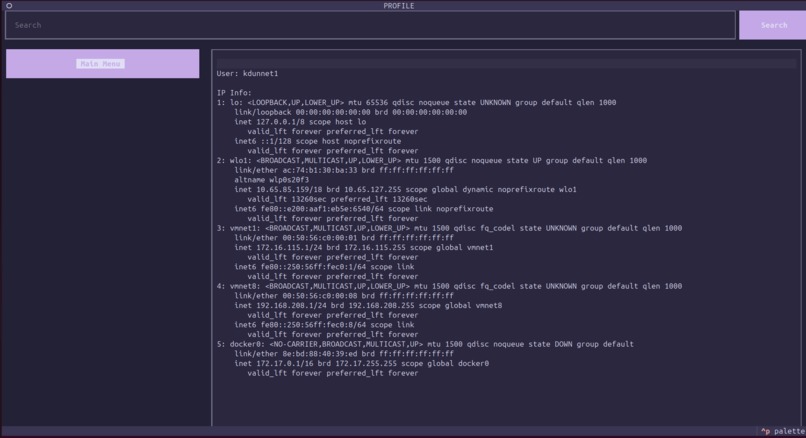Click the 'valid_lft 13260sec' line
This screenshot has height=438, width=806.
pos(337,199)
